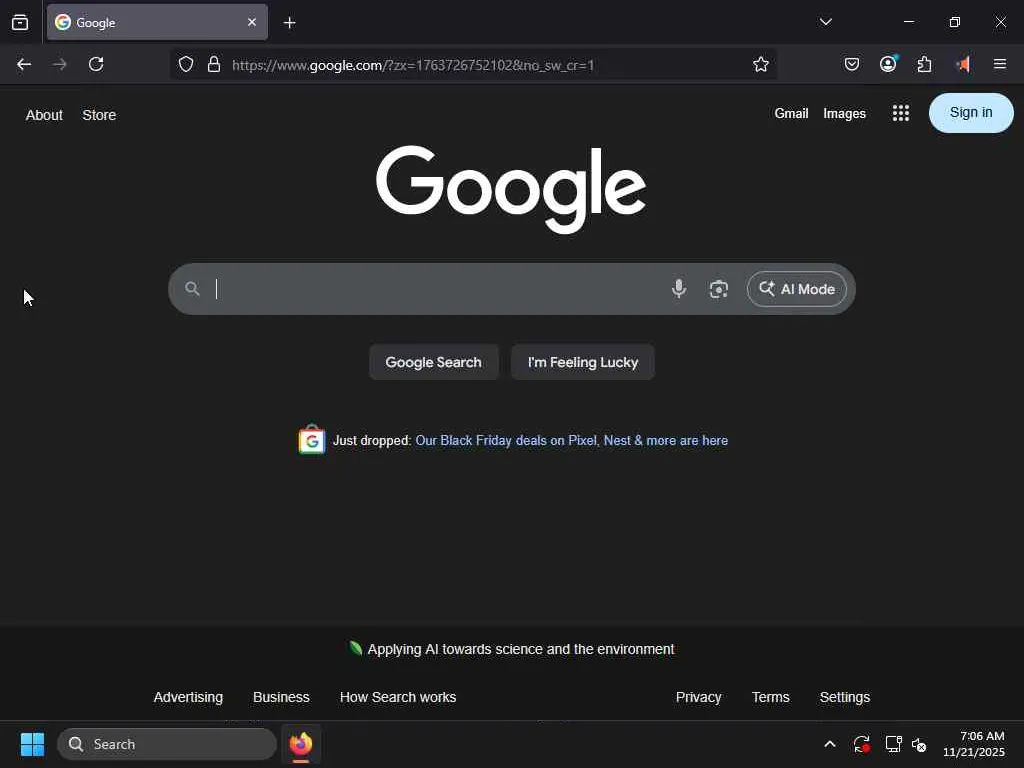Open Google Images link
Screen dimensions: 1024x768
tap(844, 114)
